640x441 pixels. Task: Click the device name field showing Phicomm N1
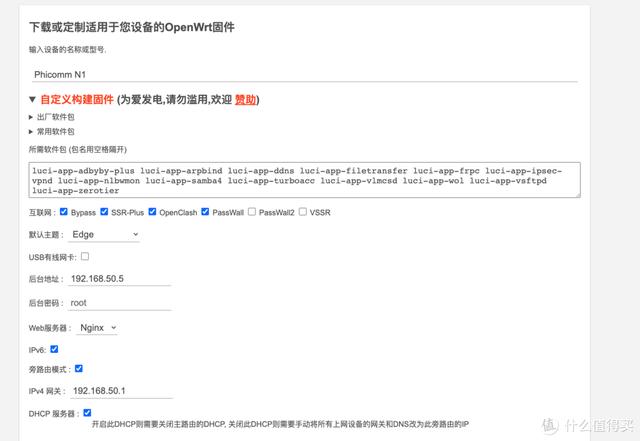tap(304, 75)
